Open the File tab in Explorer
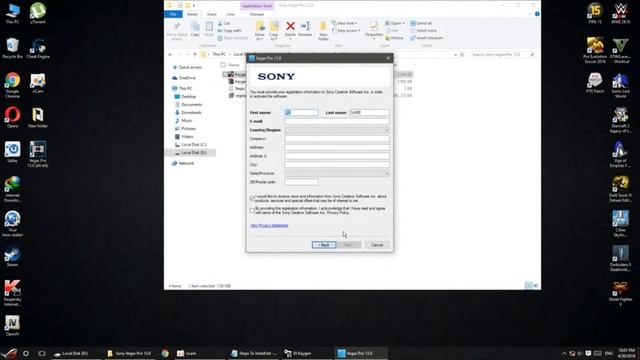Screen dimensions: 640x360 173,14
